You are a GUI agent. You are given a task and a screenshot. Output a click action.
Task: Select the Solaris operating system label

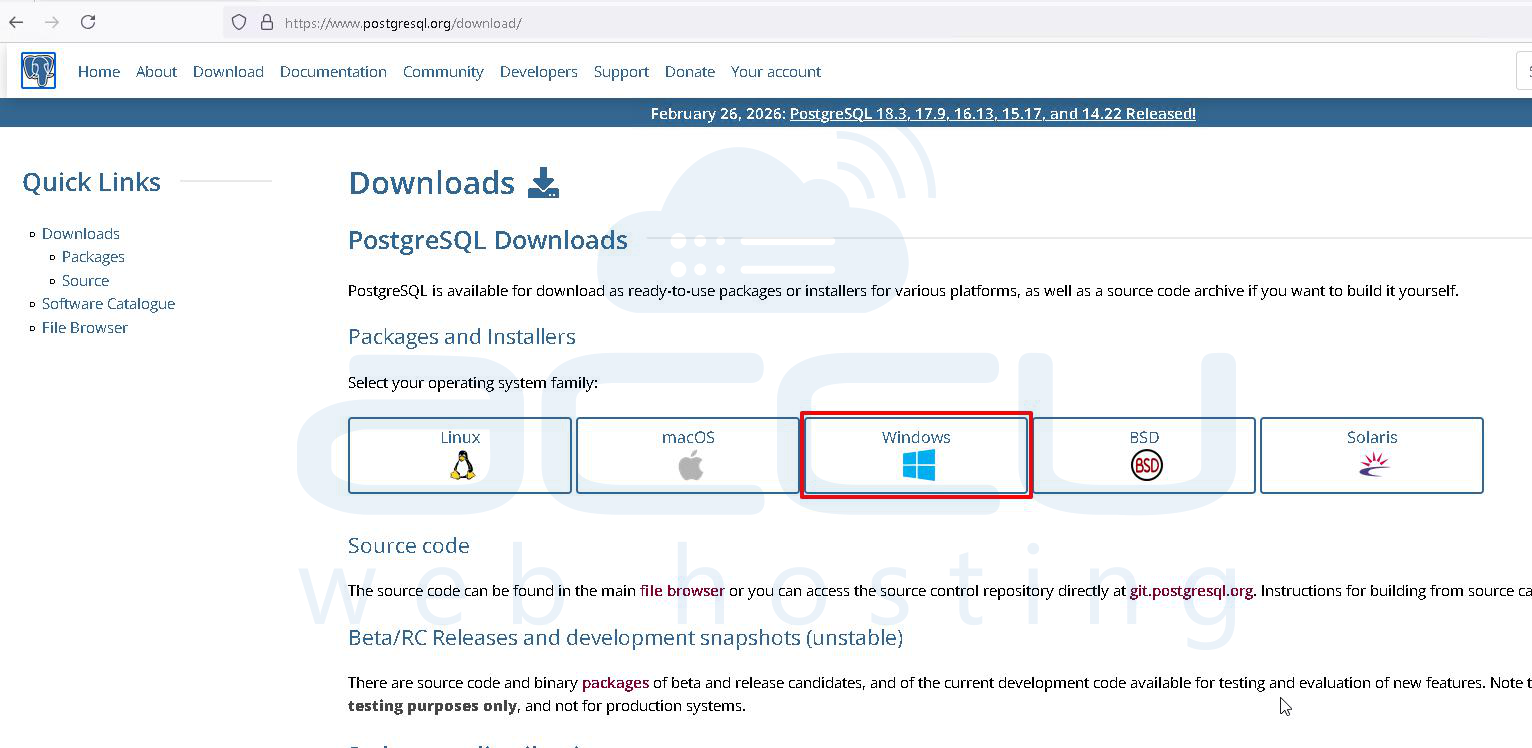pyautogui.click(x=1372, y=437)
